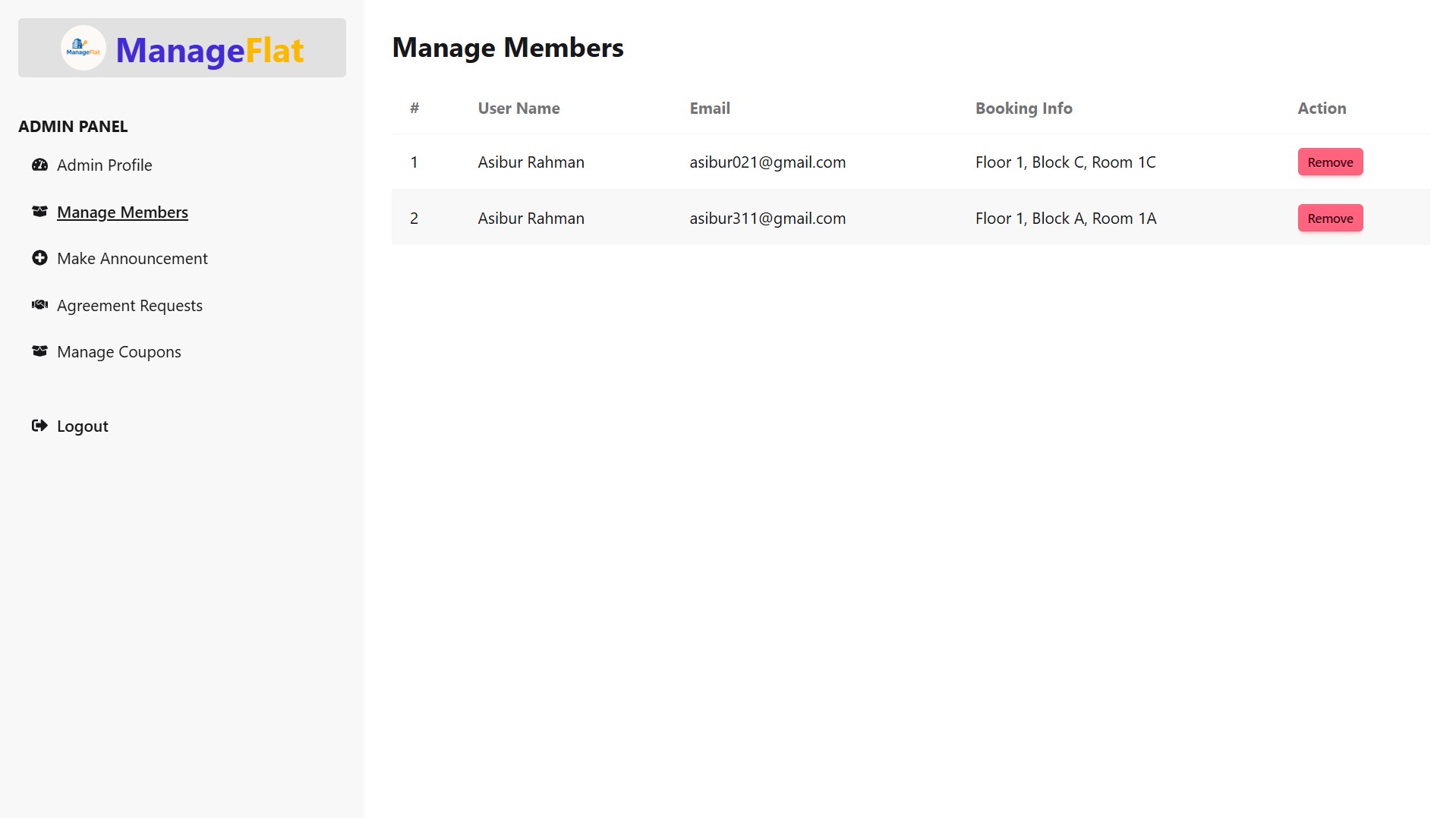Click Asibur Rahman name in row 2
The image size is (1456, 818).
(x=531, y=218)
